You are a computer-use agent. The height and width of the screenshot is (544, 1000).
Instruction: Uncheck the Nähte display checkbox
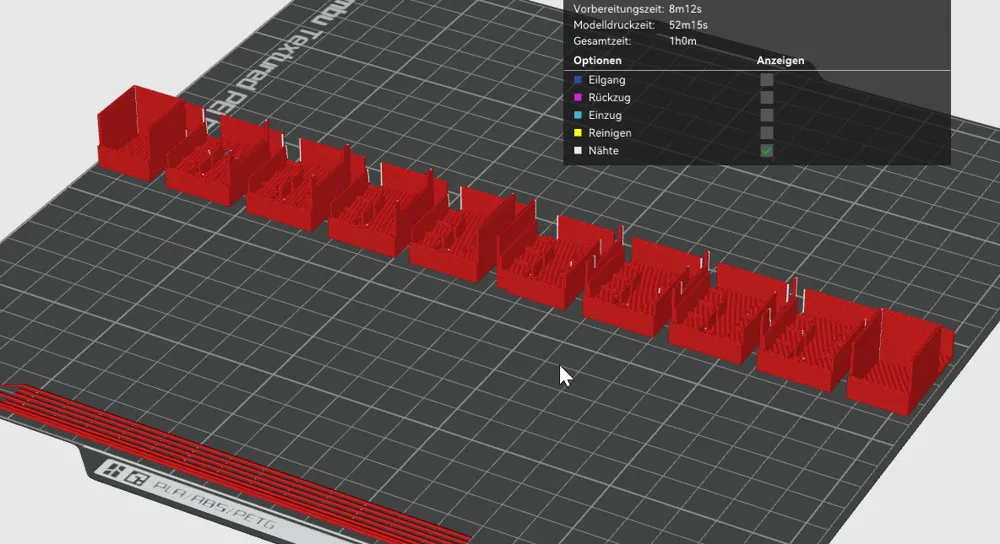click(767, 151)
